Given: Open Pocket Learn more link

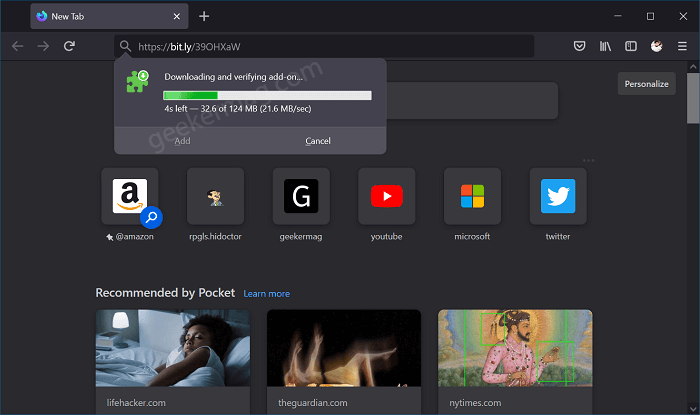Looking at the screenshot, I should point(267,294).
